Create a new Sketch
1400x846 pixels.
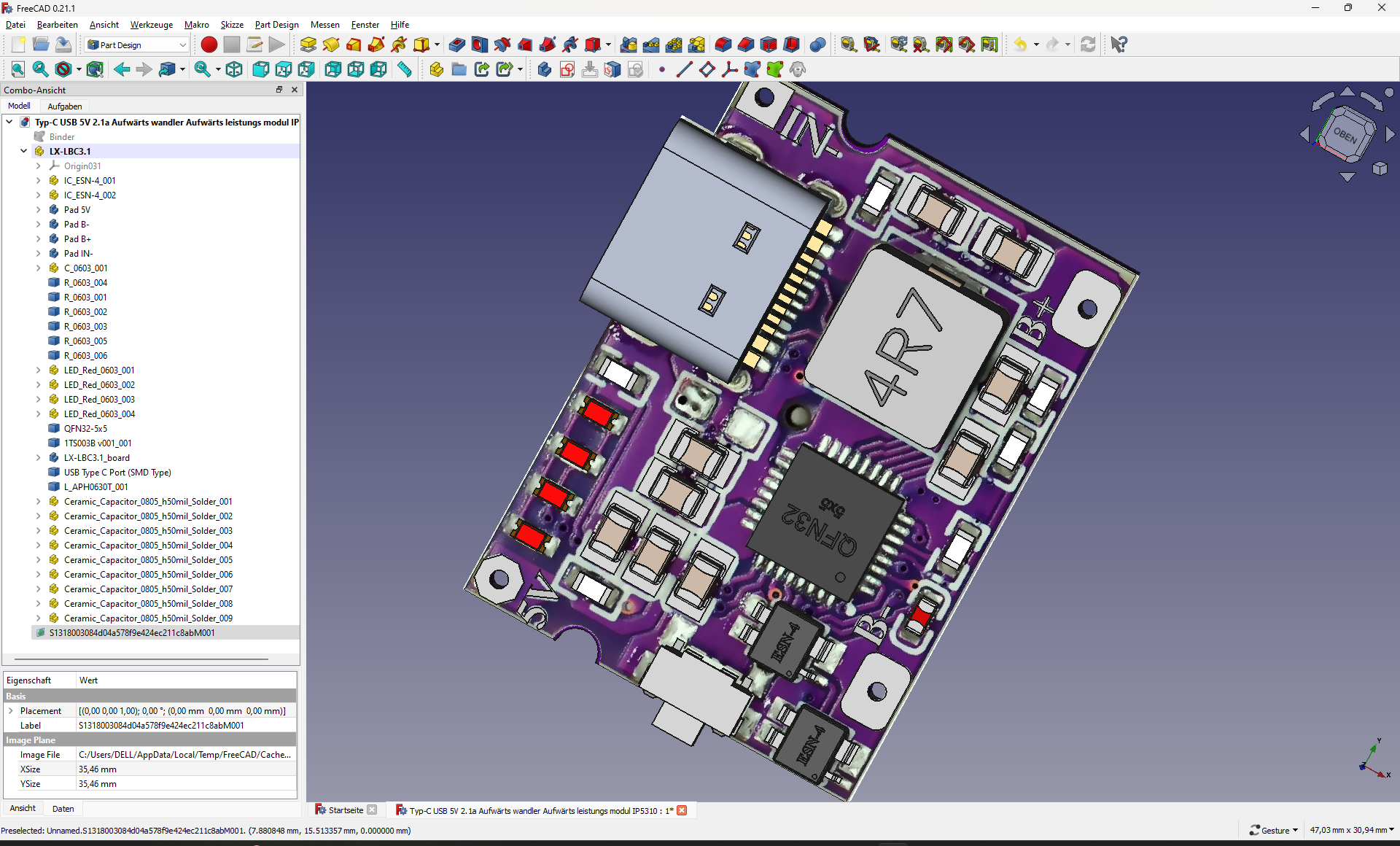[x=567, y=69]
